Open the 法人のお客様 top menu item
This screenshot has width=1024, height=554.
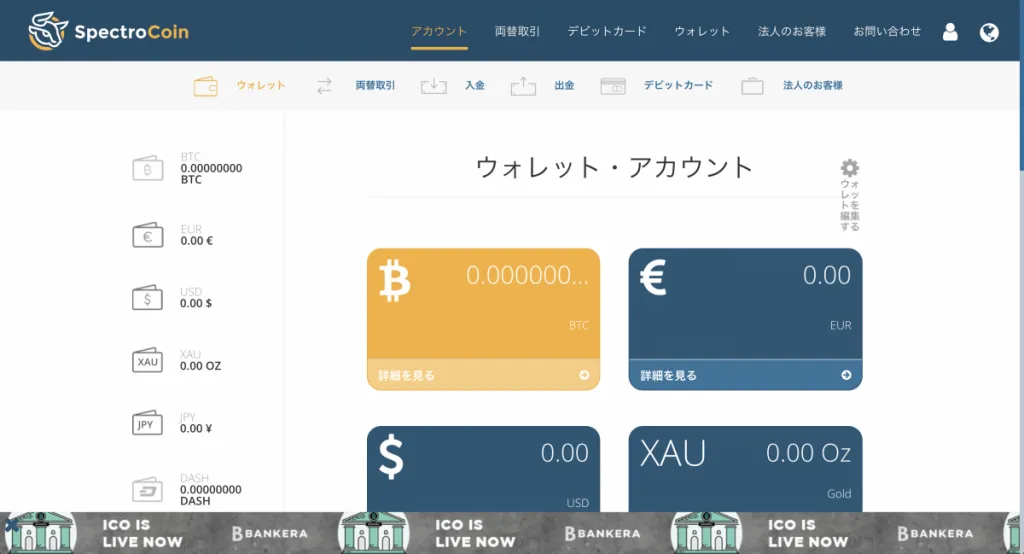pyautogui.click(x=792, y=31)
